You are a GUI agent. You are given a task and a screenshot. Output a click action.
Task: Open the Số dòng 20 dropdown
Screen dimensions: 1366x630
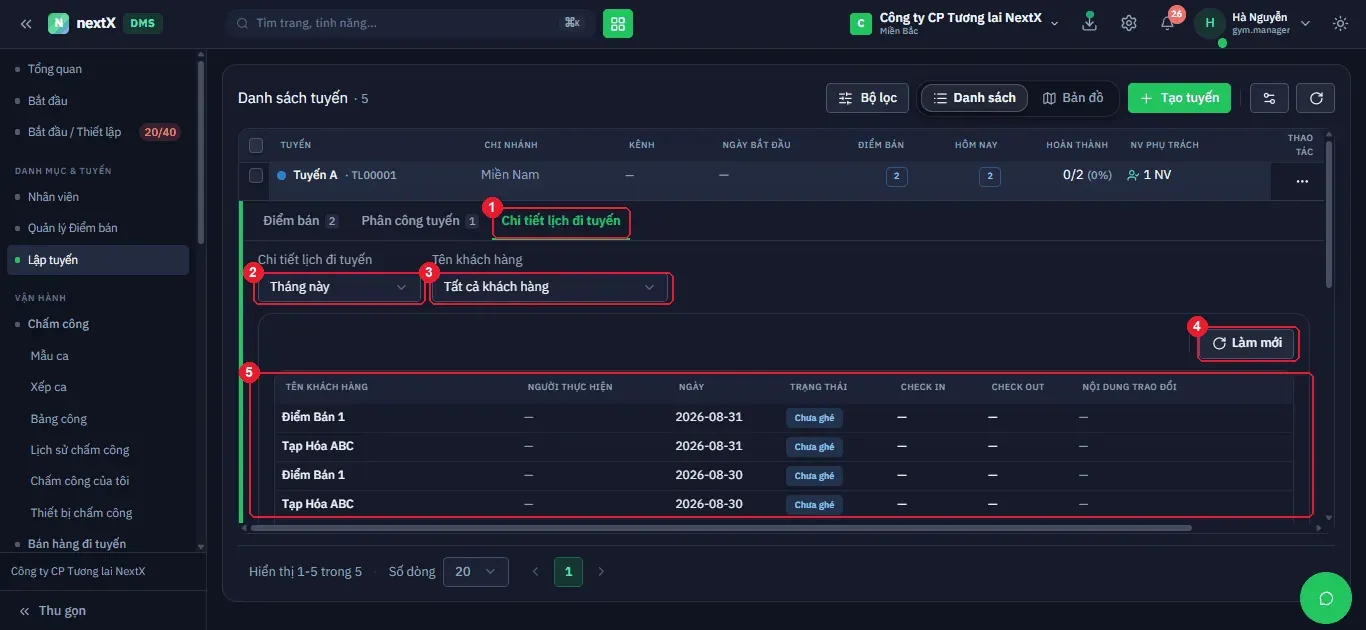pos(475,572)
